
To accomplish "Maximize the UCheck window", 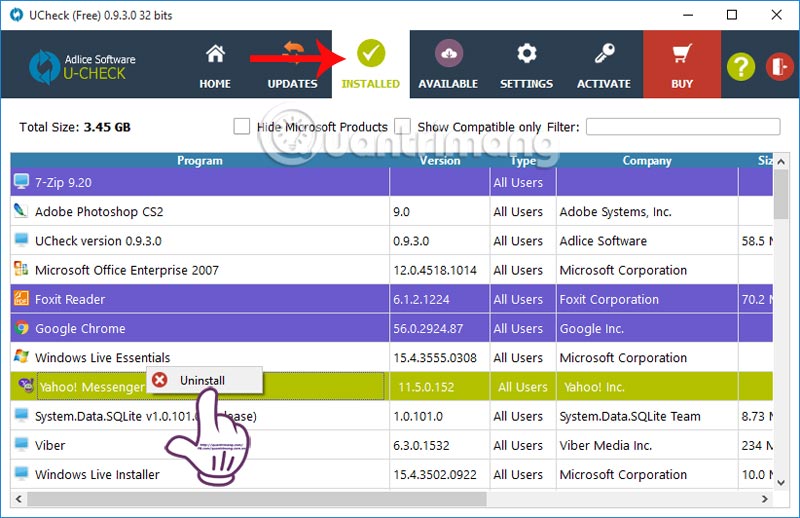I will (732, 15).
